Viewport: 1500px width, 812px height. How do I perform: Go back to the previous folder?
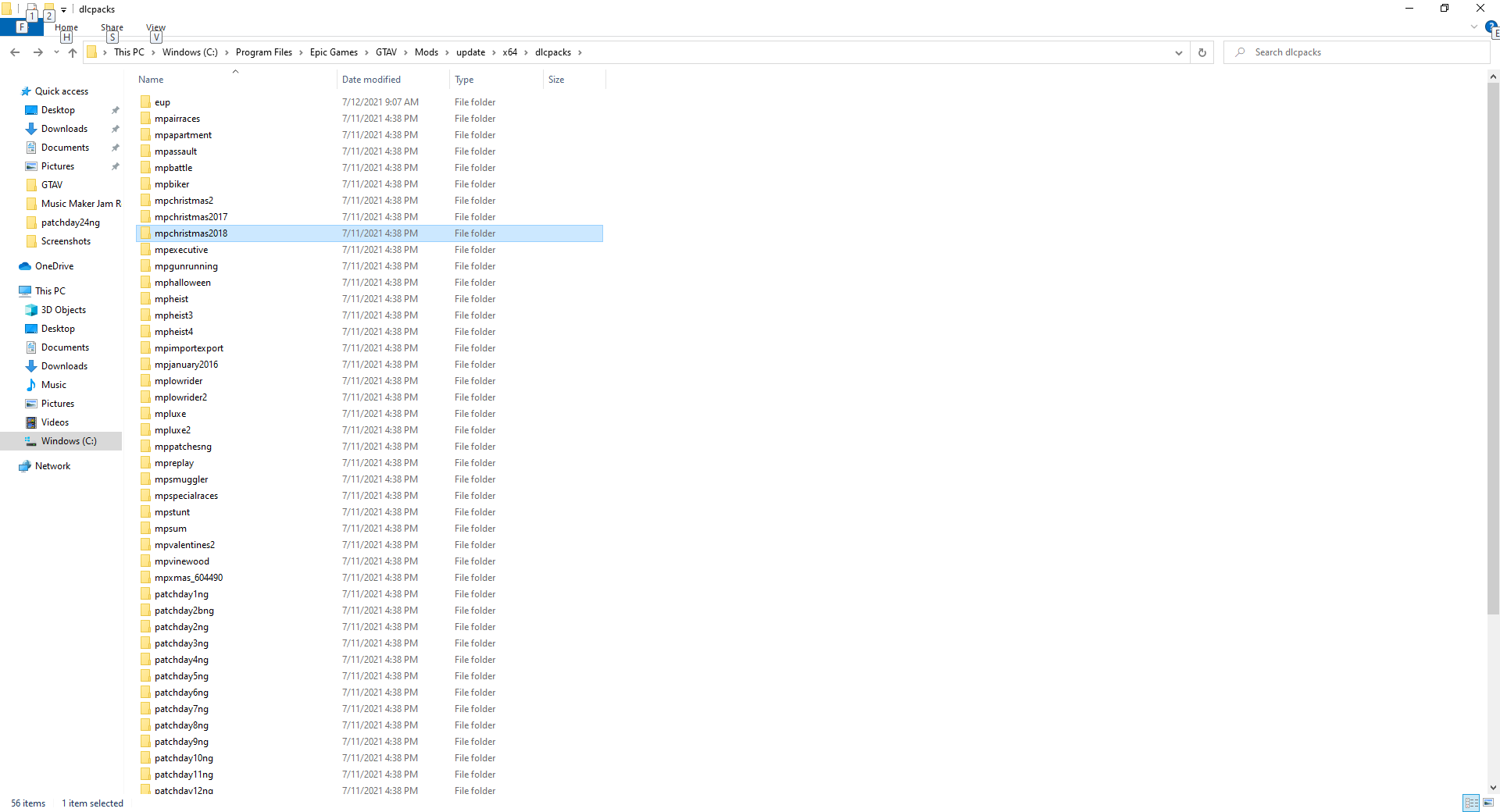tap(15, 52)
